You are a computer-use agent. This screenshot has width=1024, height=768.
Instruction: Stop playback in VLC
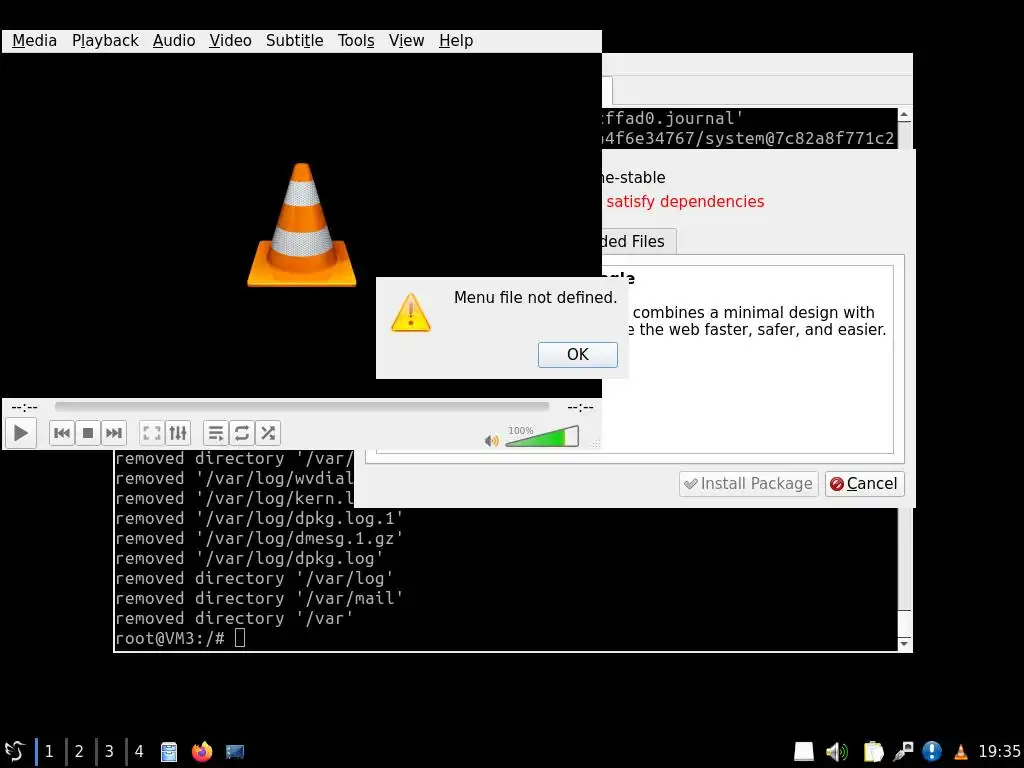pyautogui.click(x=88, y=433)
